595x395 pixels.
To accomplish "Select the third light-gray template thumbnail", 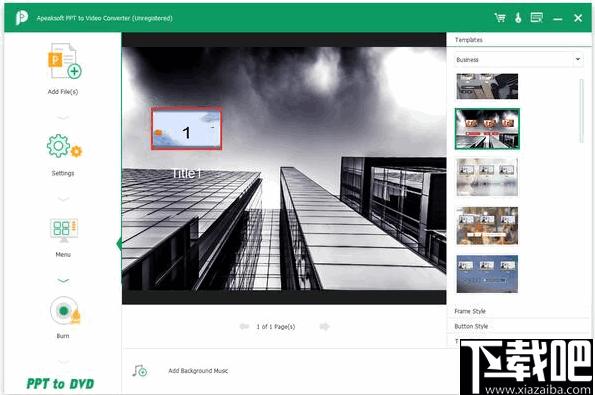I will (x=487, y=177).
